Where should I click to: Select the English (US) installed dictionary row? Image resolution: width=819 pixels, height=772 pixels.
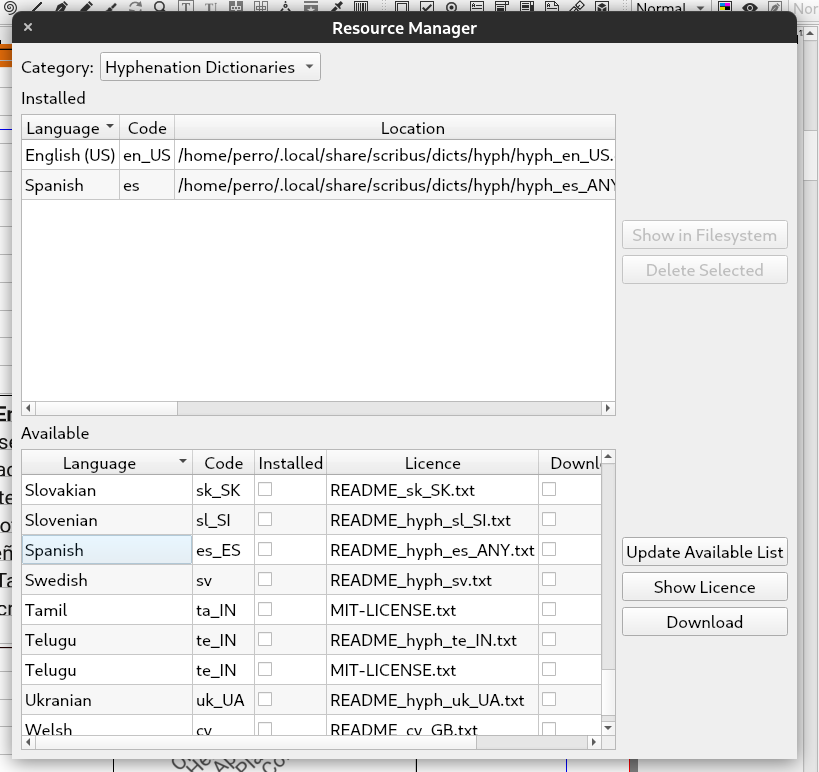tap(70, 156)
